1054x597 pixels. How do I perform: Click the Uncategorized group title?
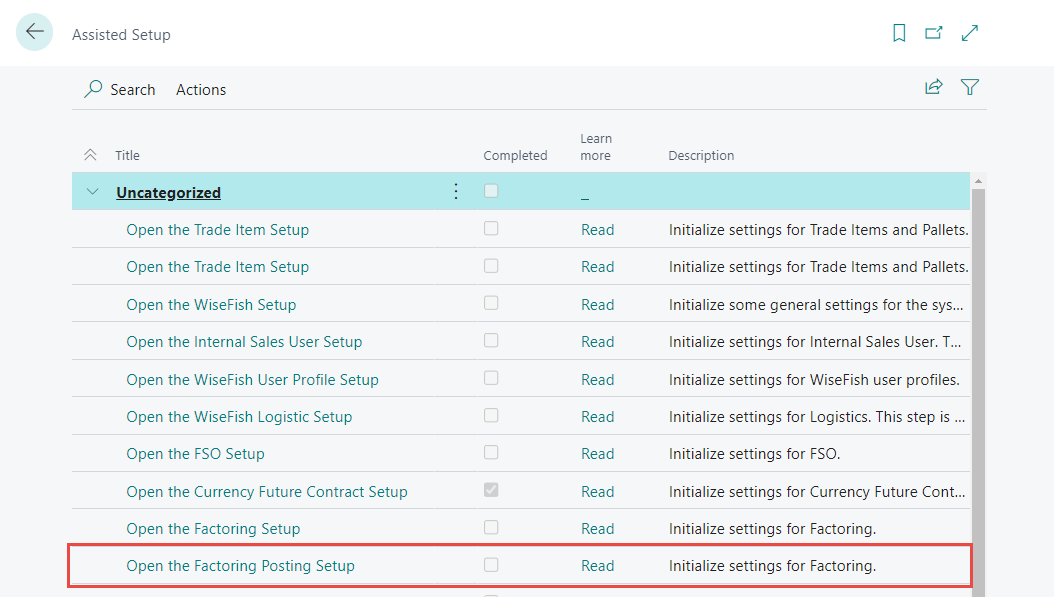(168, 192)
